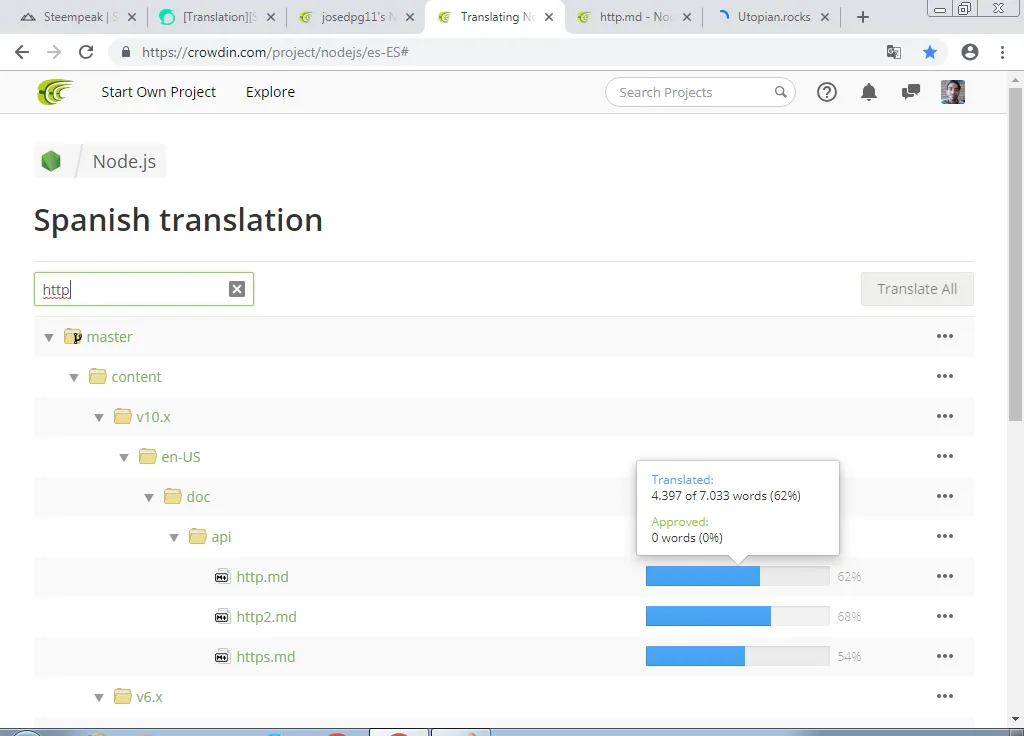Open more options for en-US row

pos(944,456)
